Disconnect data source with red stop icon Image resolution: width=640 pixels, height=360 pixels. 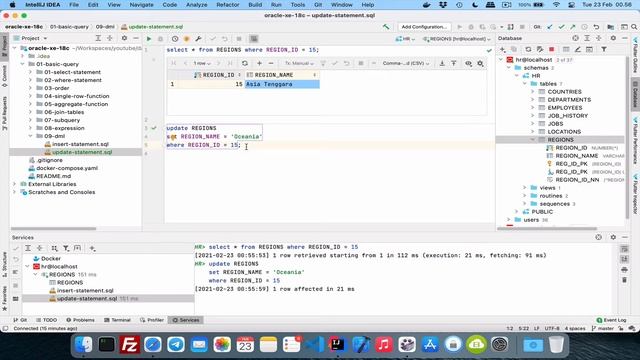pyautogui.click(x=551, y=49)
